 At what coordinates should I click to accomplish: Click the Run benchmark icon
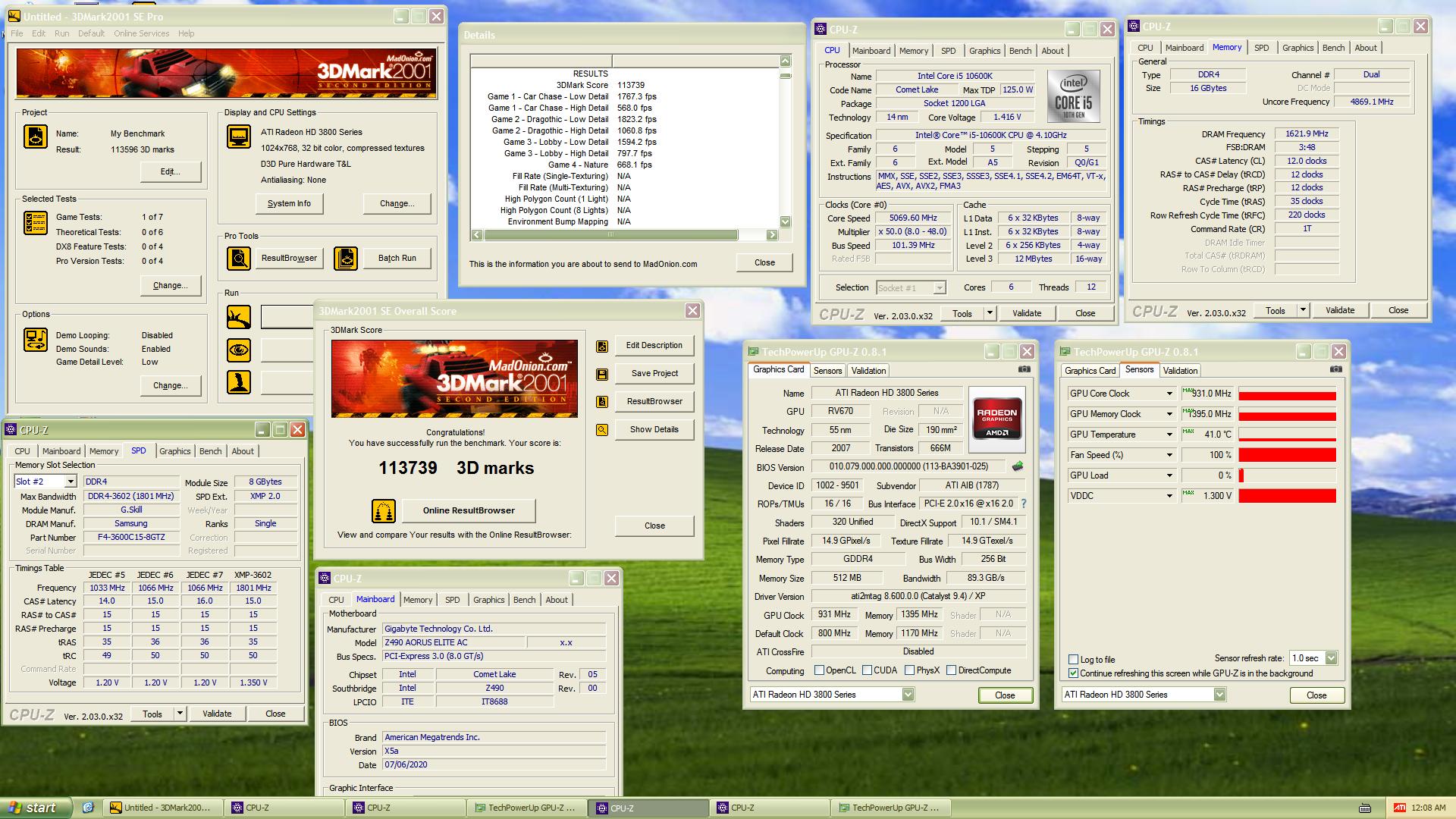239,317
